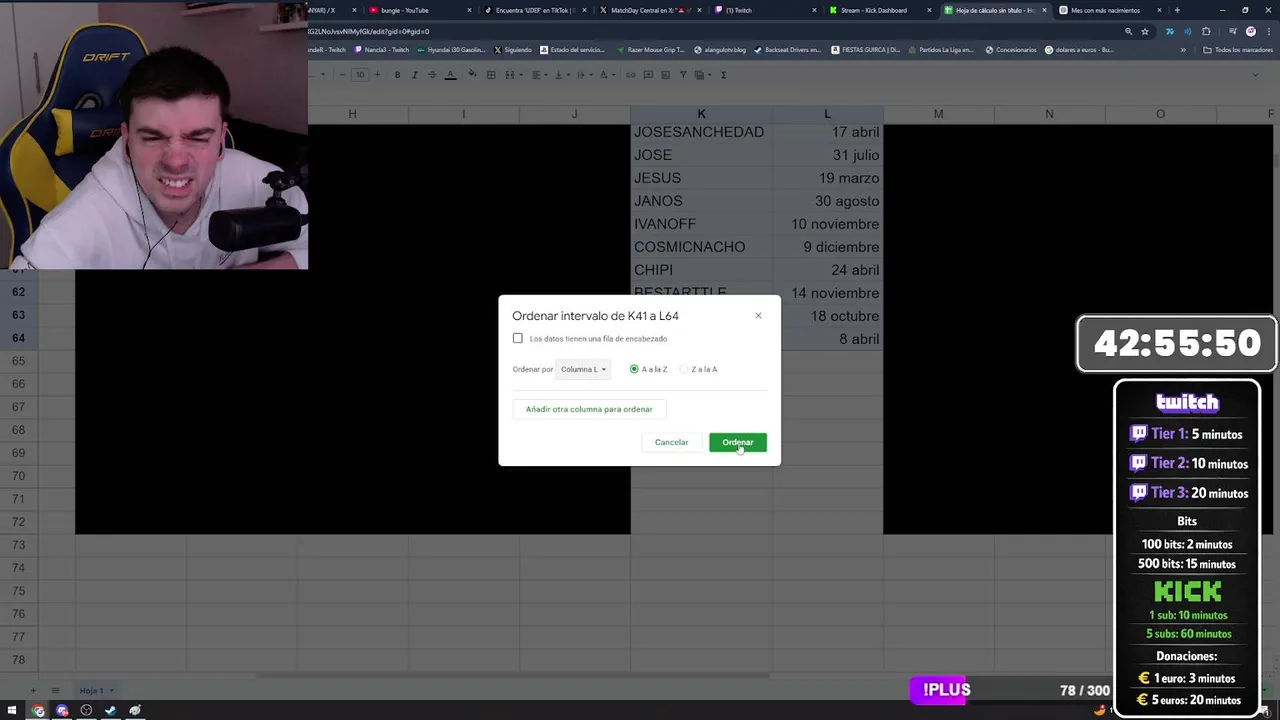The image size is (1280, 720).
Task: Close the Ordenar intervalo dialog
Action: click(x=758, y=316)
